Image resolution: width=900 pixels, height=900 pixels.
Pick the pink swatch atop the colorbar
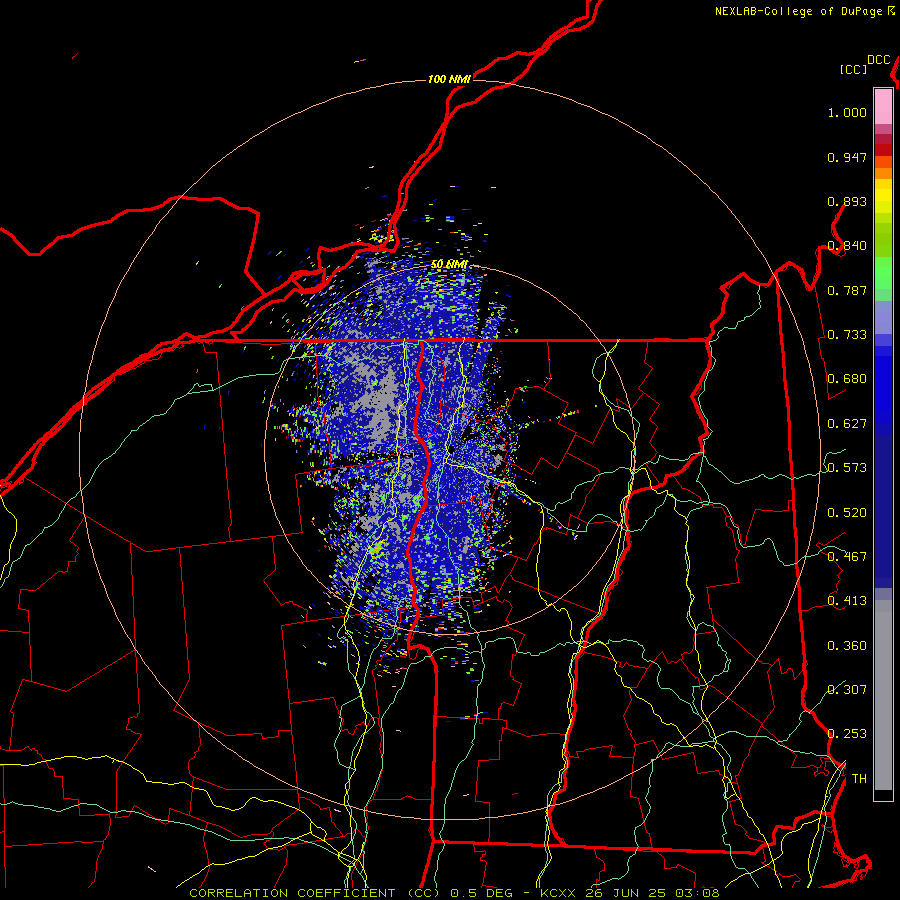[883, 106]
